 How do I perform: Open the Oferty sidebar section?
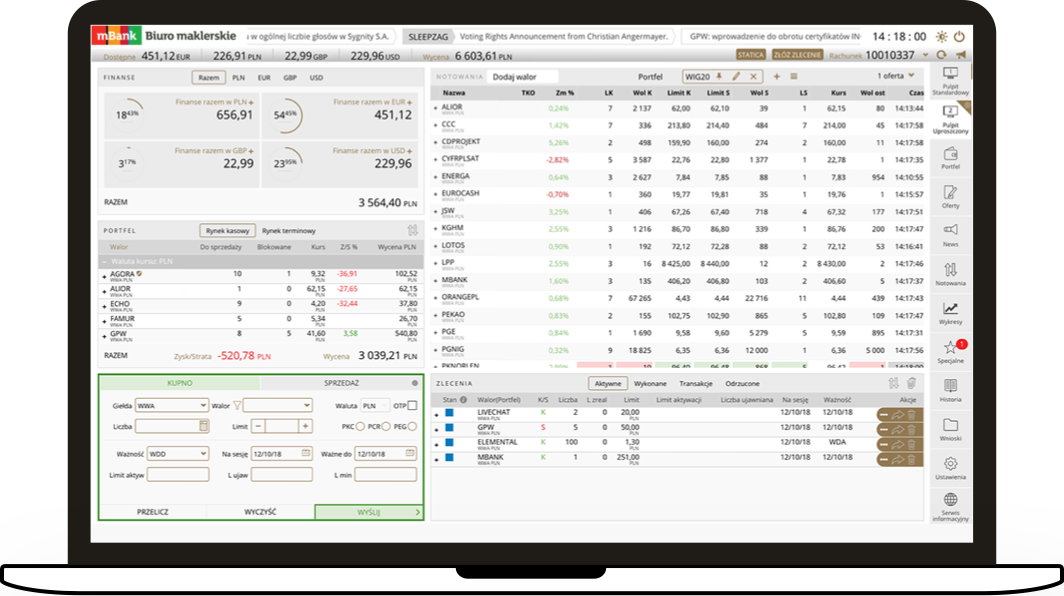tap(950, 197)
